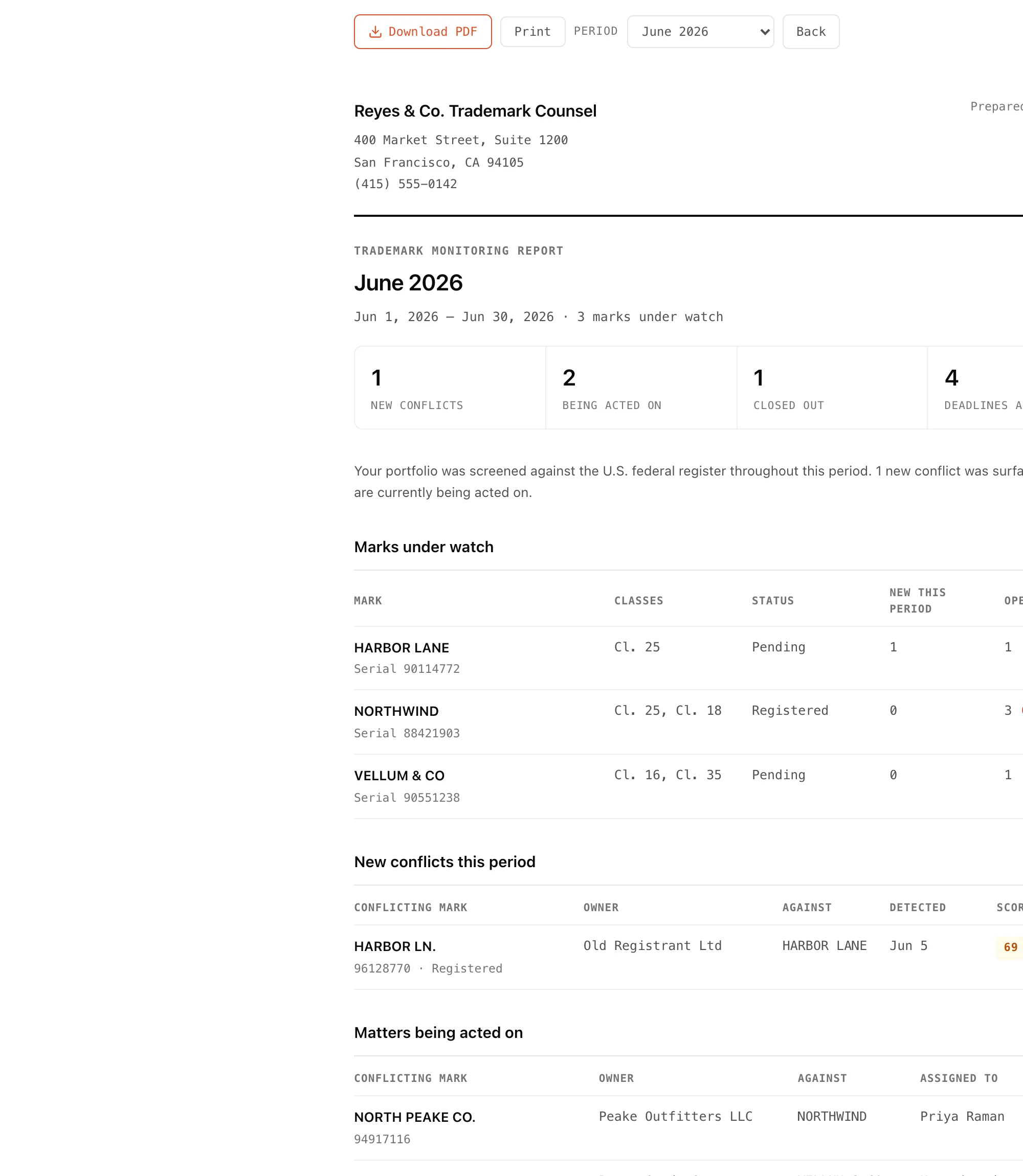Click Priya Raman assignee
The image size is (1023, 1176).
(962, 1117)
